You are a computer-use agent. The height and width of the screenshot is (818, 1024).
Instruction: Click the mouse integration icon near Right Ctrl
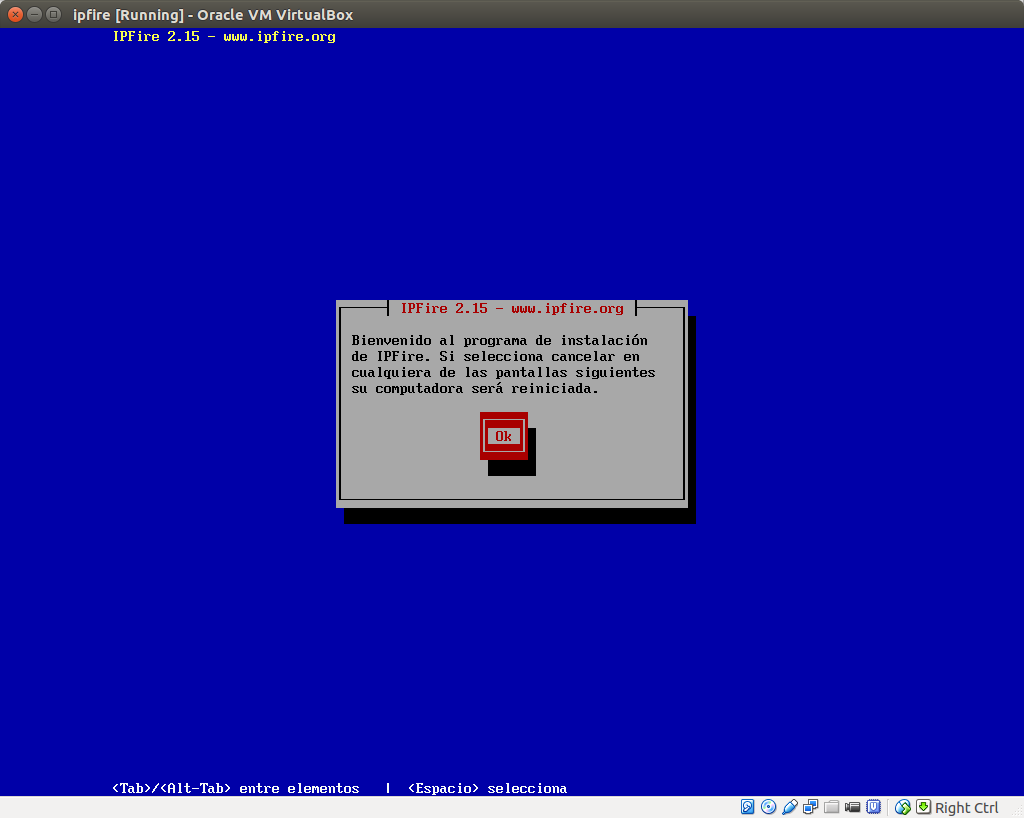[x=902, y=807]
